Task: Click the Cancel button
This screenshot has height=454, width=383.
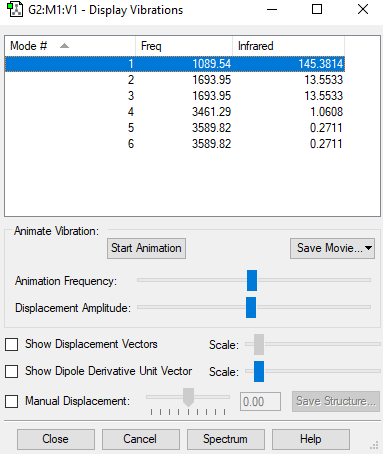Action: (141, 439)
